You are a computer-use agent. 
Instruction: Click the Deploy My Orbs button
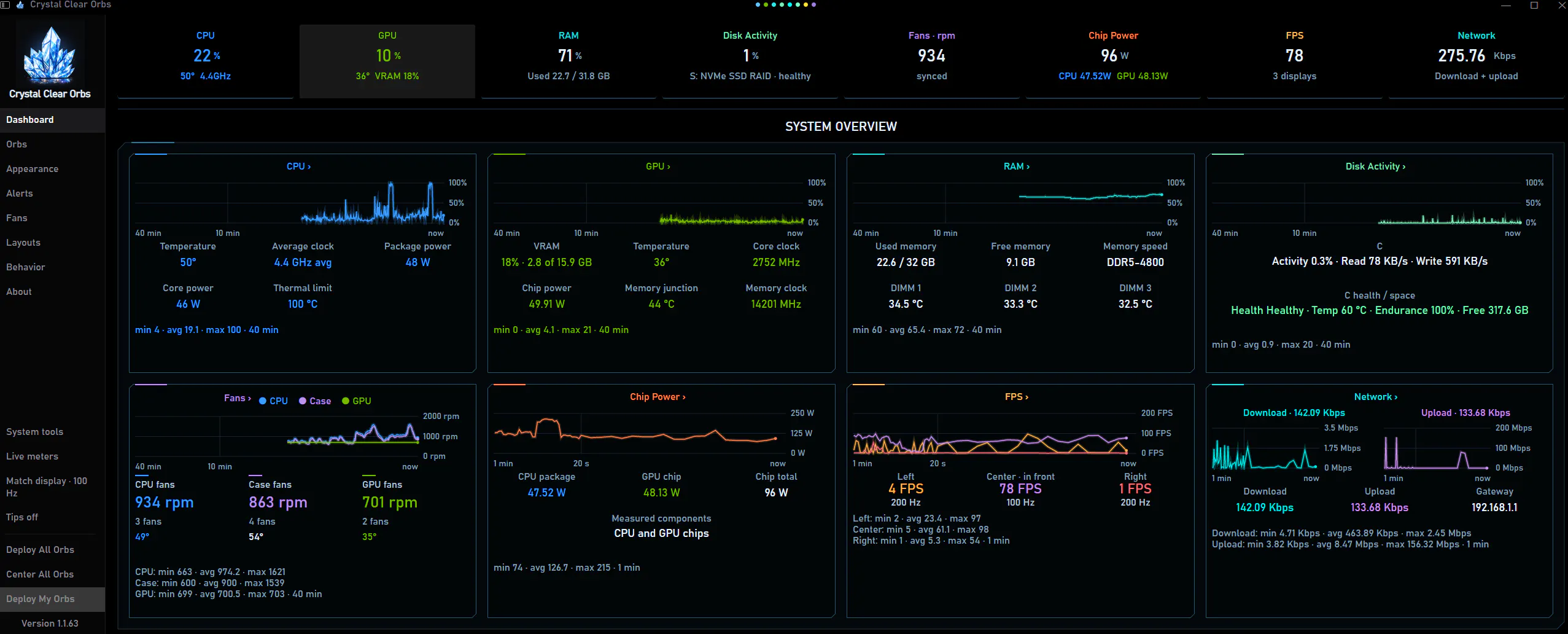point(52,599)
